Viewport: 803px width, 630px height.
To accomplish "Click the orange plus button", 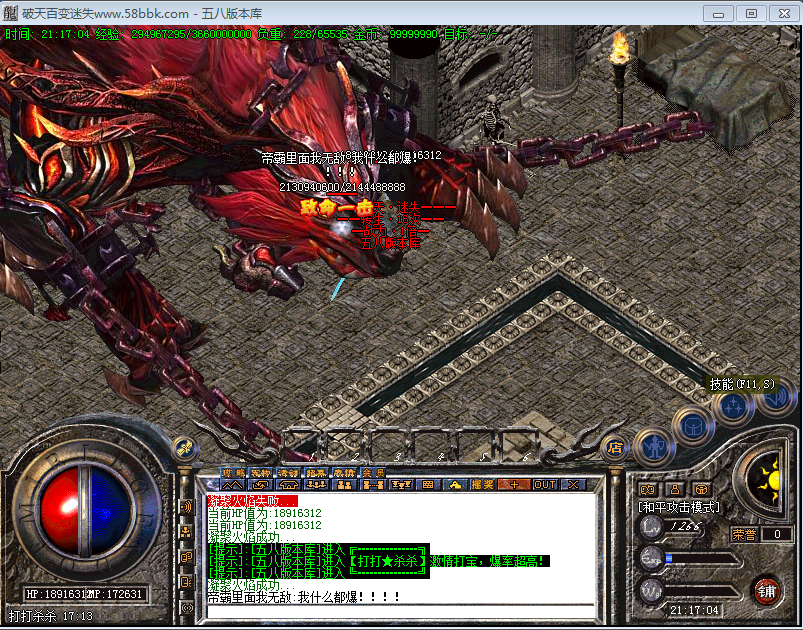I will point(514,485).
